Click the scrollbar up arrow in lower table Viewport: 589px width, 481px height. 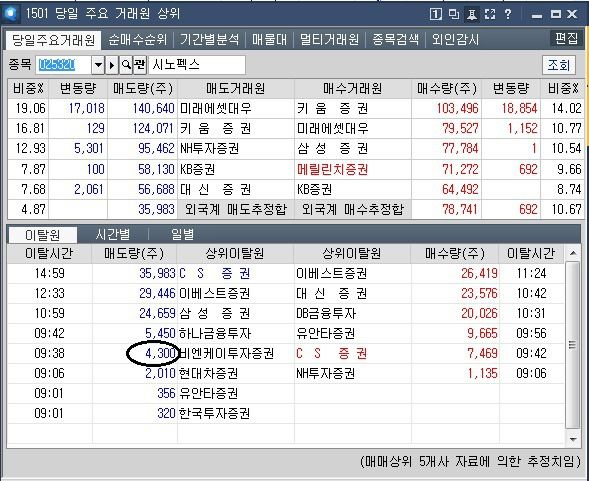[573, 253]
